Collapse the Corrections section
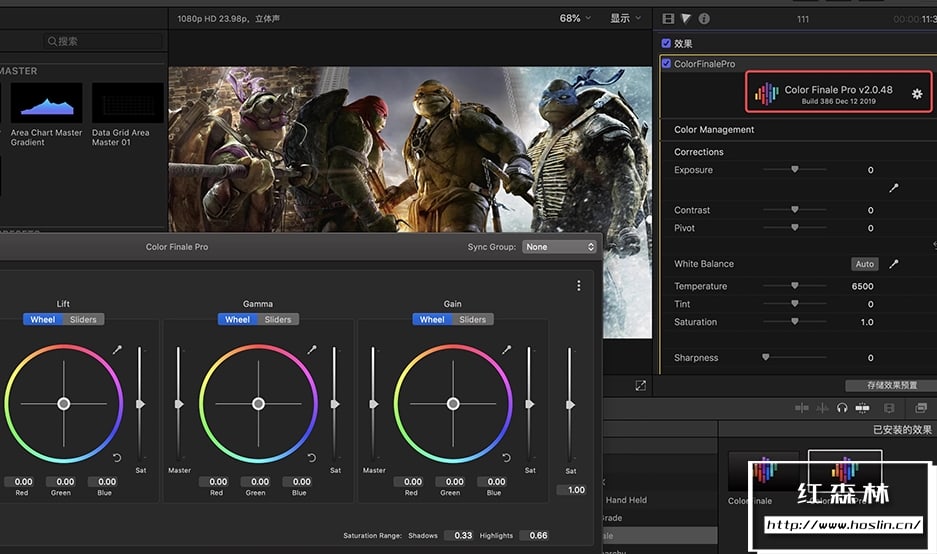 699,152
